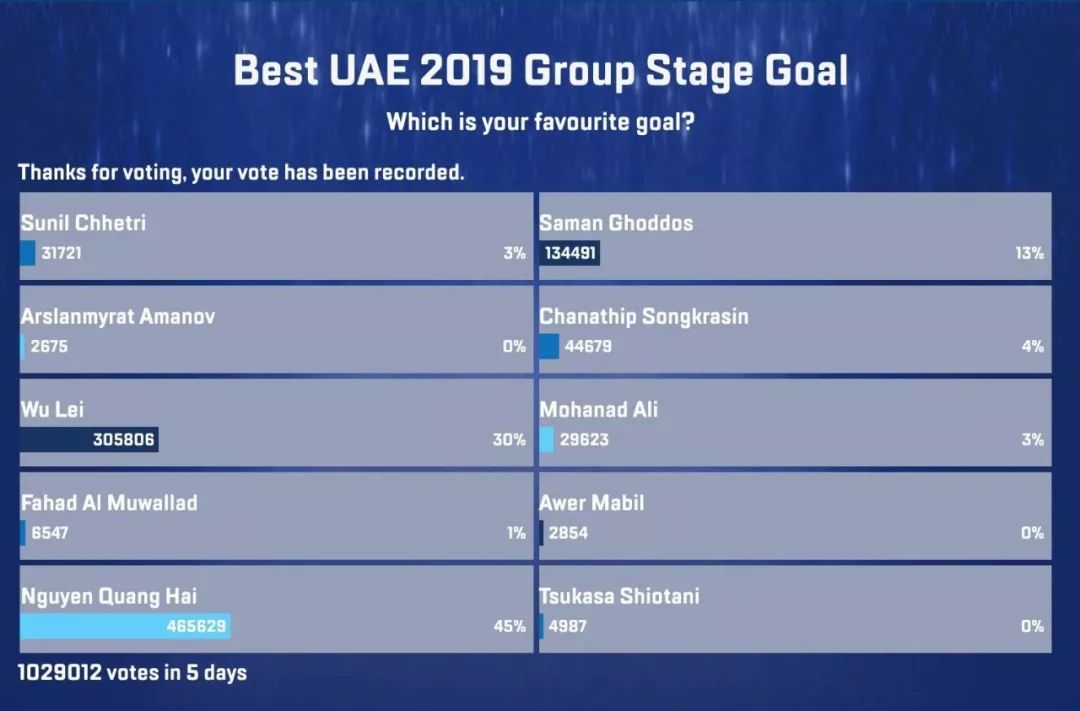Select Tsukasa Shiotani poll option
The height and width of the screenshot is (711, 1080).
pyautogui.click(x=795, y=609)
